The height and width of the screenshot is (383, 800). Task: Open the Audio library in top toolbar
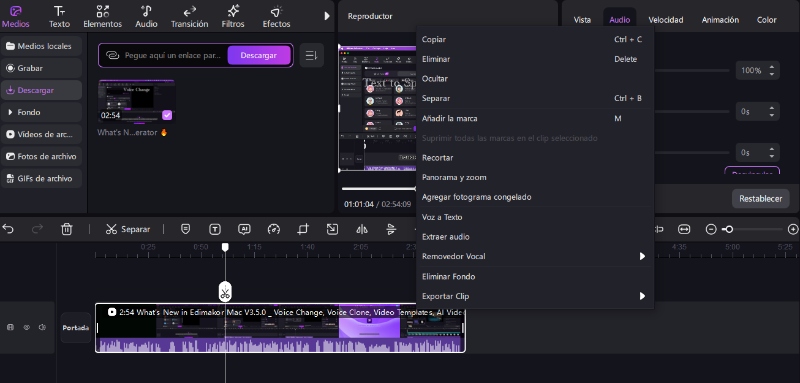146,17
